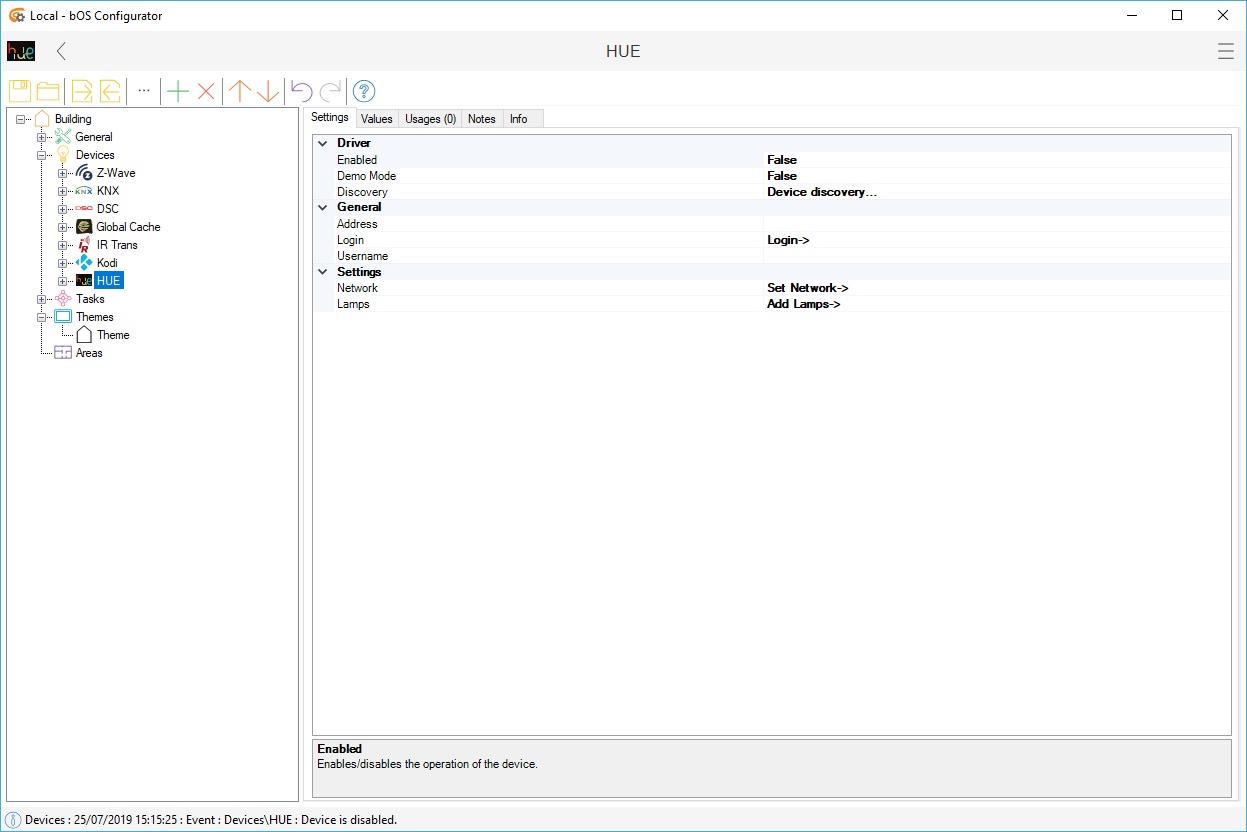
Task: Open the three-dots more options toolbar button
Action: pos(144,91)
